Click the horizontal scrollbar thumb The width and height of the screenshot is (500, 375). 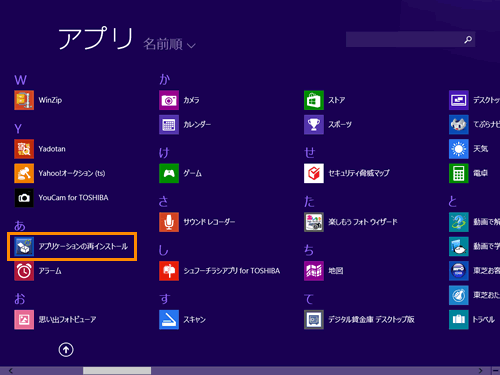click(x=117, y=371)
